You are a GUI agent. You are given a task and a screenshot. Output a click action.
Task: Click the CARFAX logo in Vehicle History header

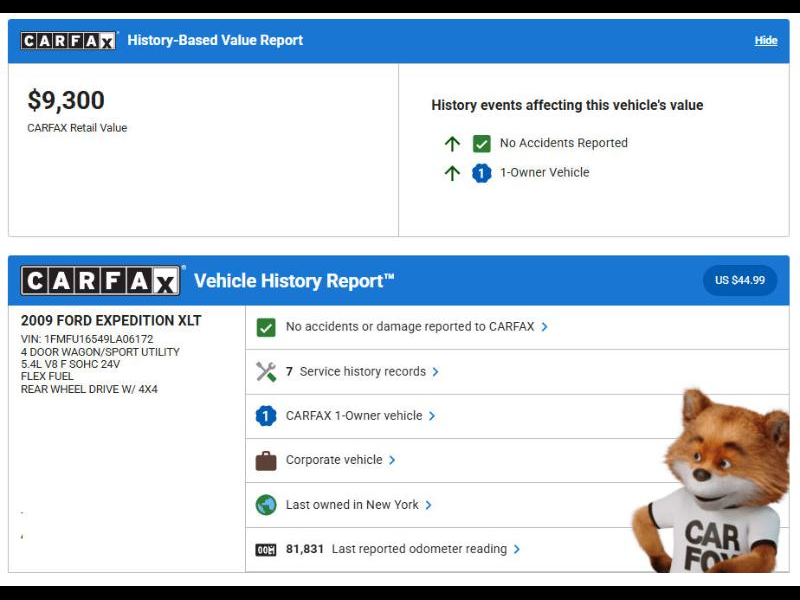(x=100, y=281)
